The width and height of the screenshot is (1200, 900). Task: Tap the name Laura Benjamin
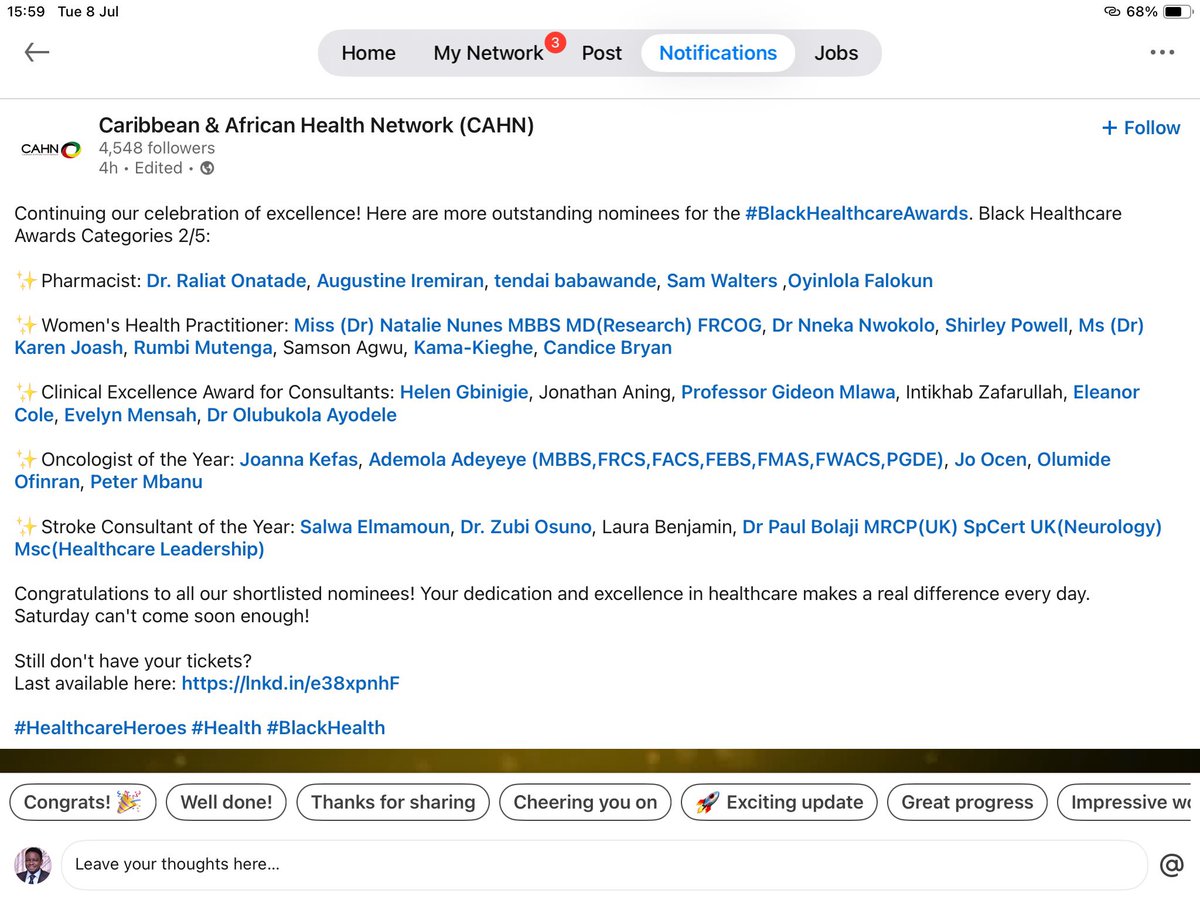coord(667,527)
